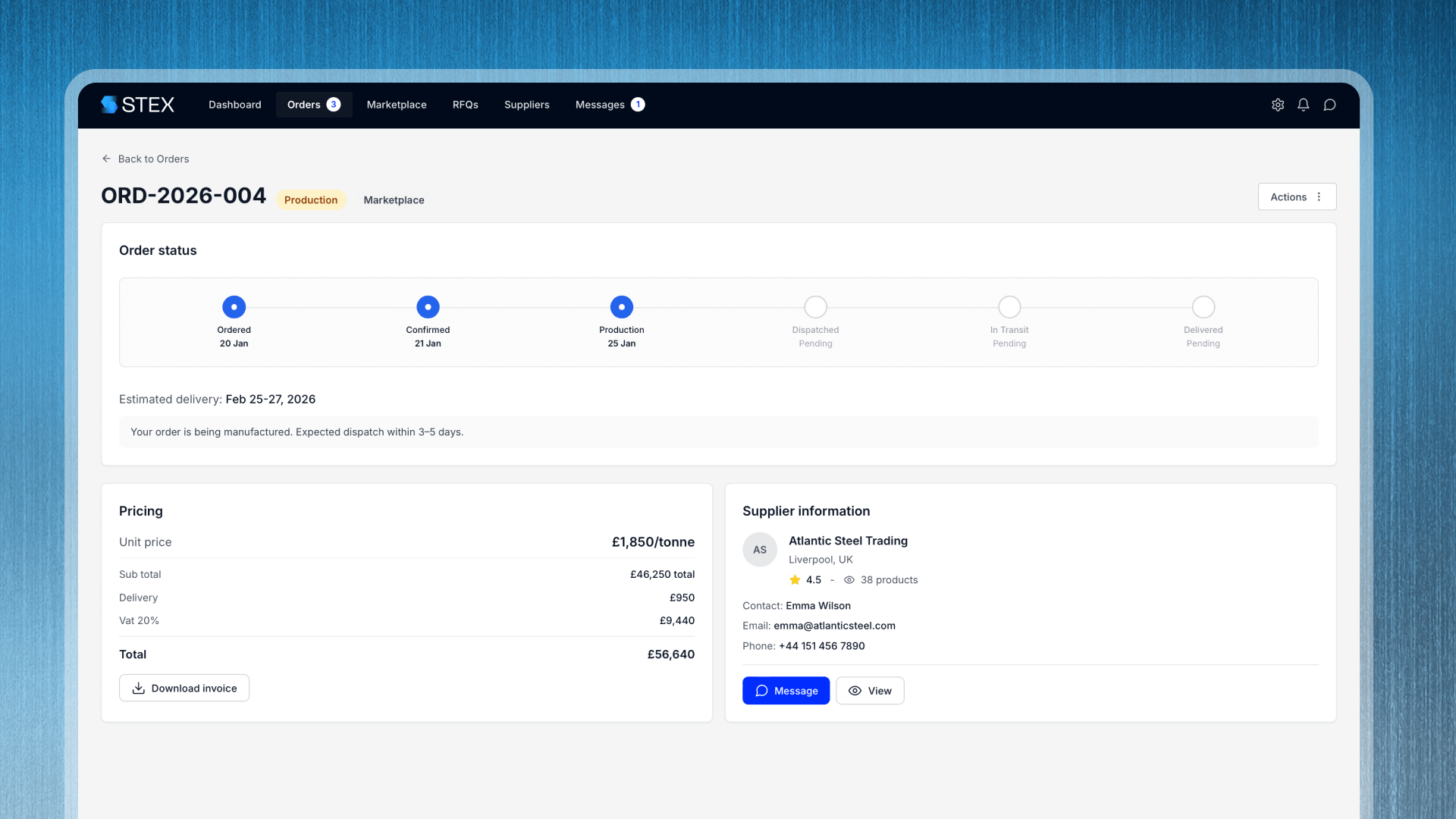Screen dimensions: 1456x819
Task: Click the eye icon beside 38 products
Action: tap(849, 579)
